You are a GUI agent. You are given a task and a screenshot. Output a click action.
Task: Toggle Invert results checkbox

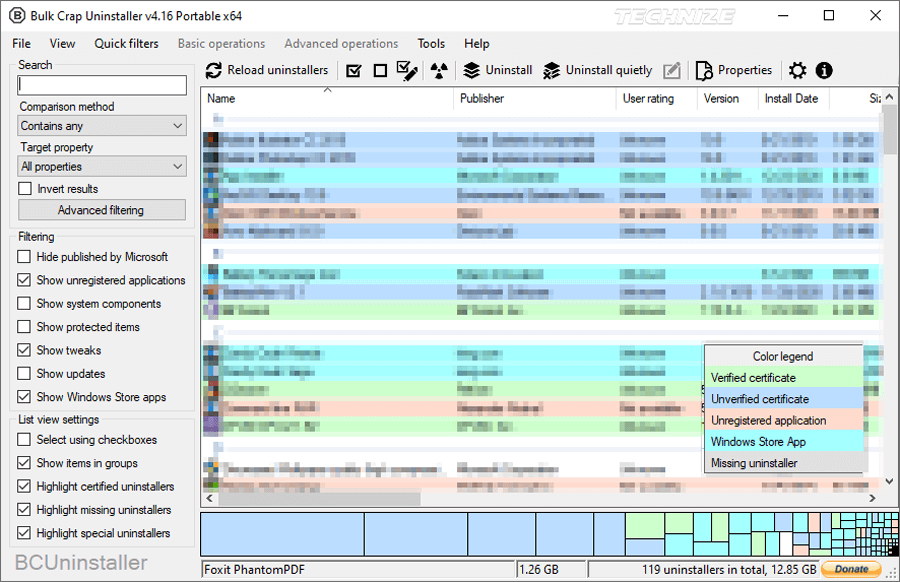[25, 189]
